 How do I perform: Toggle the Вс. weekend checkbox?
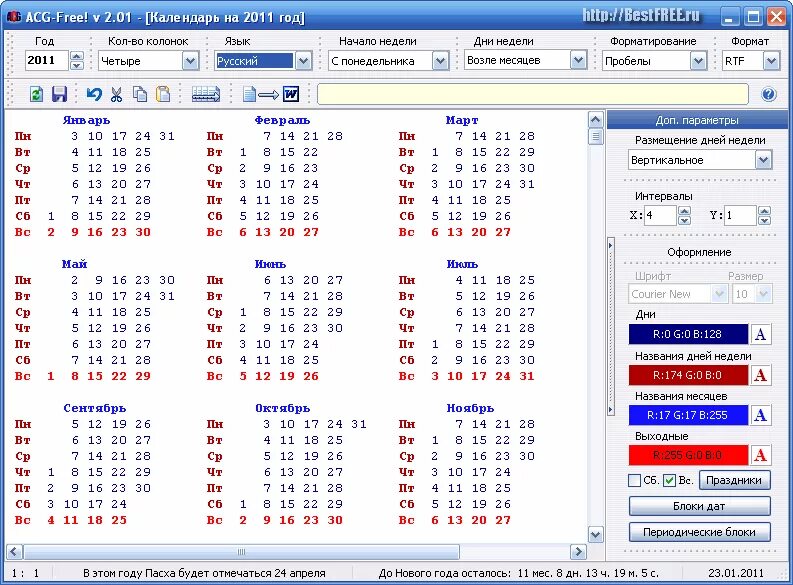pos(669,480)
